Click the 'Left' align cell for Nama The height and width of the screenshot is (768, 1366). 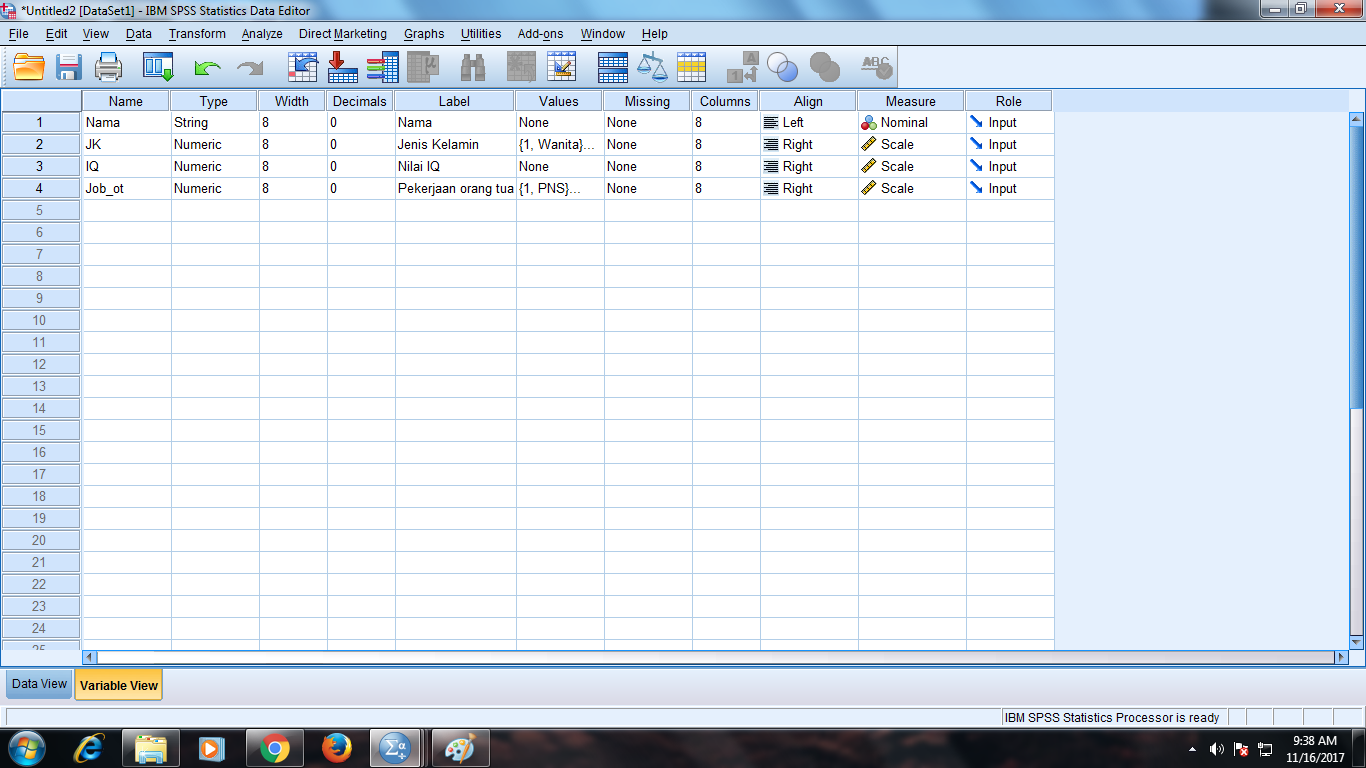808,122
